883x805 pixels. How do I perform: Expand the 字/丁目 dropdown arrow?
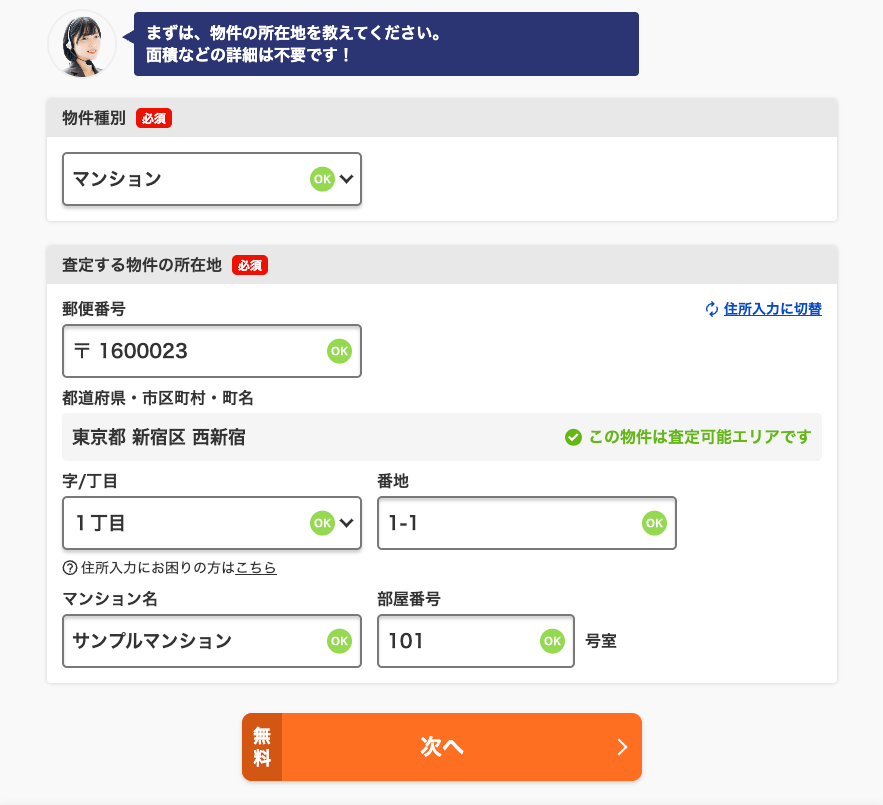pos(347,523)
